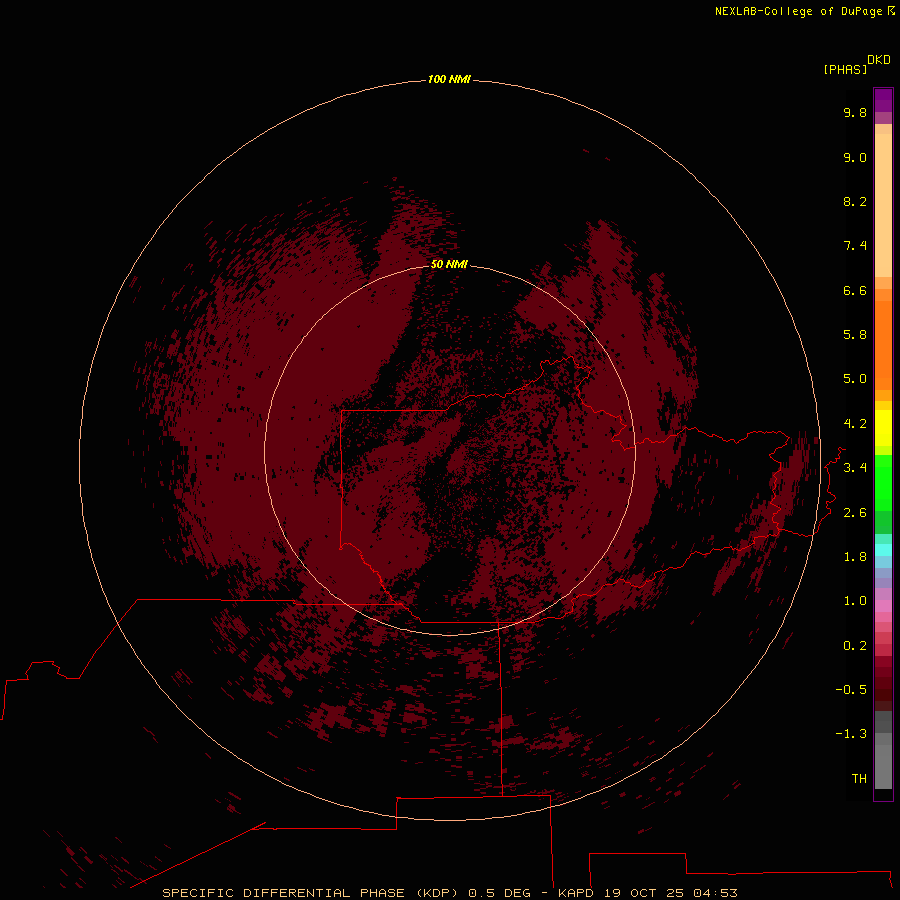Viewport: 900px width, 900px height.
Task: Click the -0.5 scale value
Action: 851,690
